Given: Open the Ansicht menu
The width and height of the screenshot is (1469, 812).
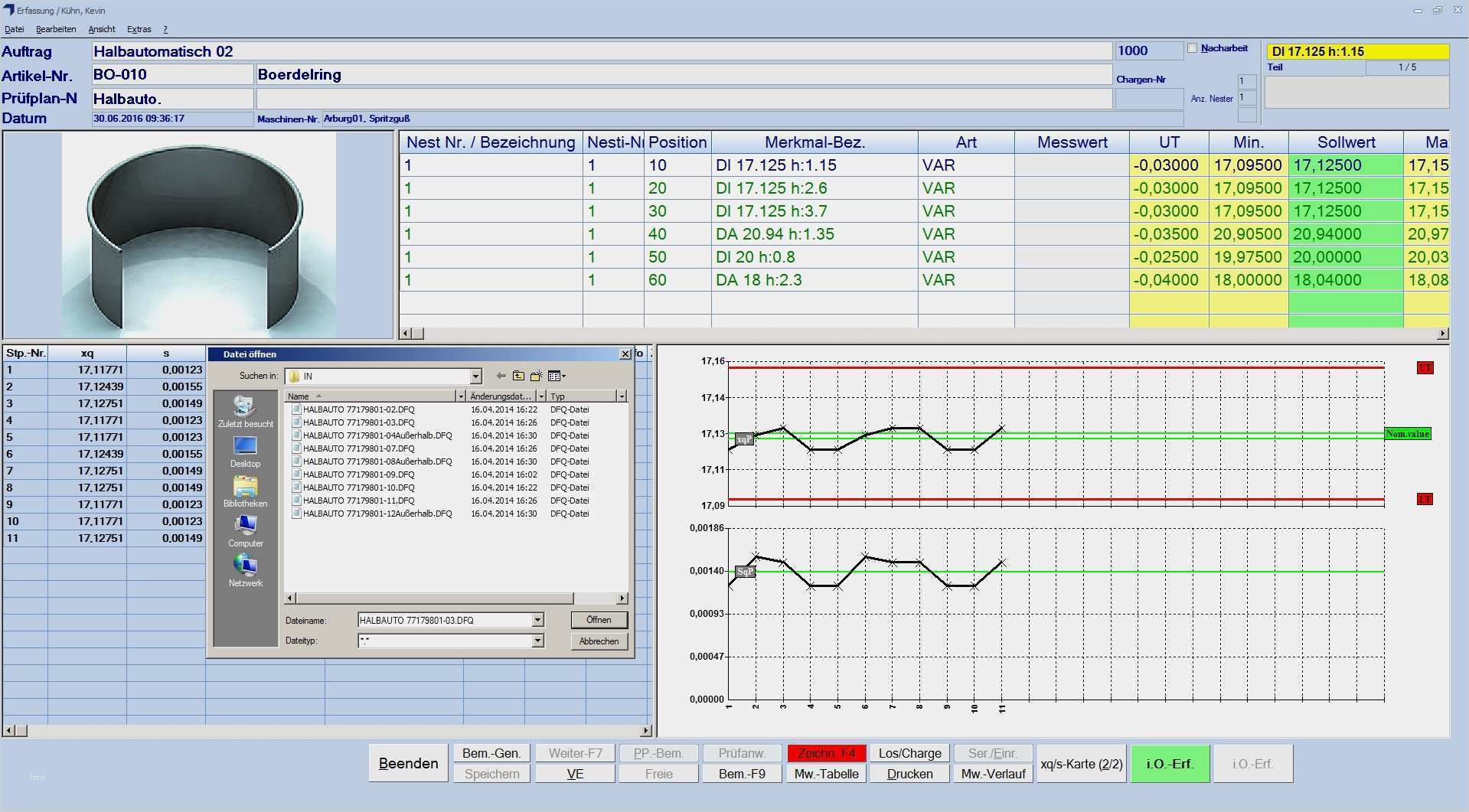Looking at the screenshot, I should [102, 29].
